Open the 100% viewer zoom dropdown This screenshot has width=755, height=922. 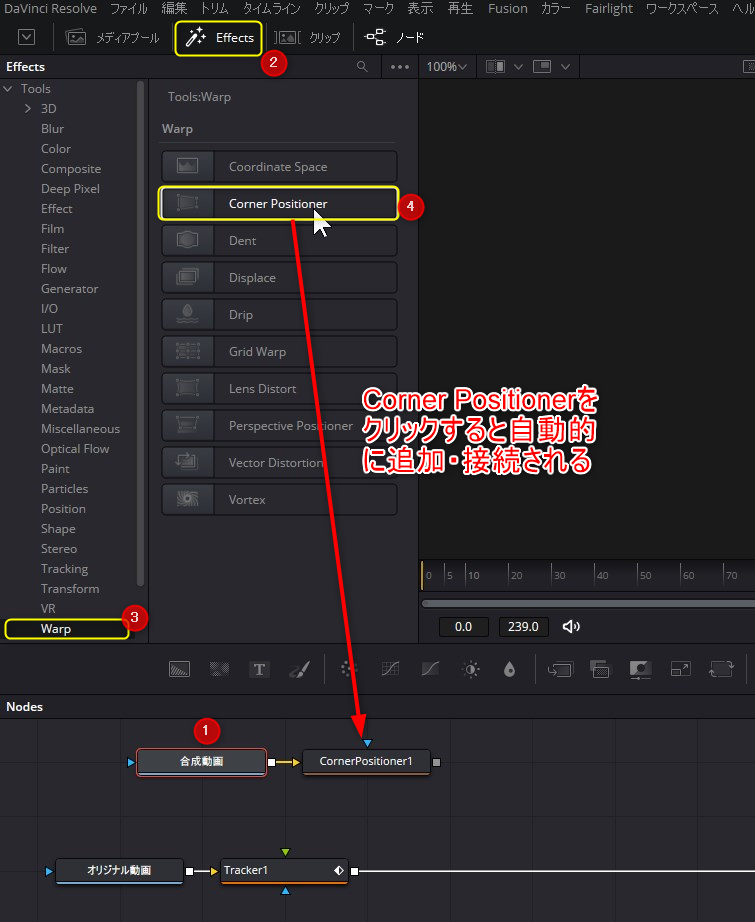[x=446, y=66]
